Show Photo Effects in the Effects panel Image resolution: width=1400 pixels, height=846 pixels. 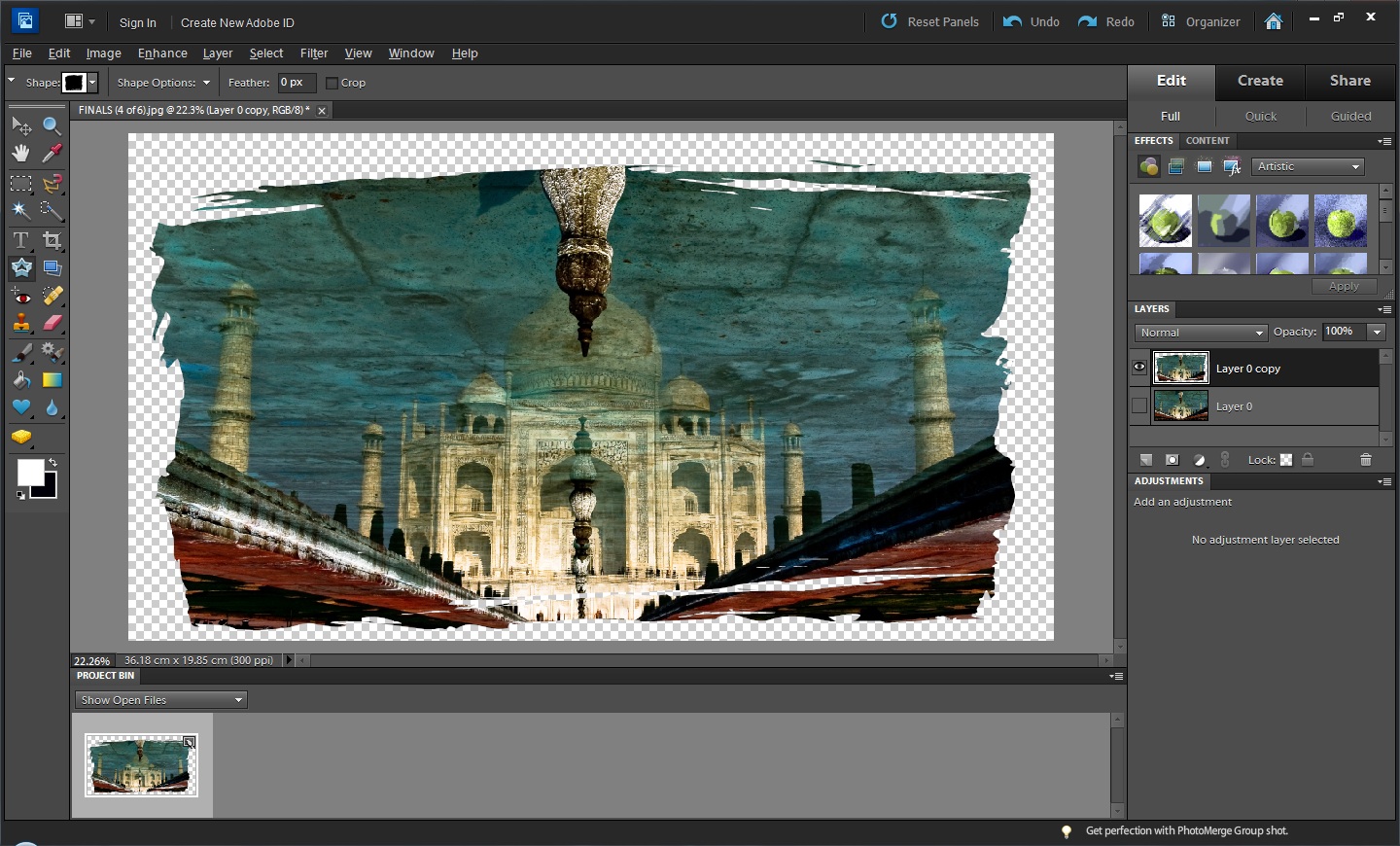[x=1205, y=167]
